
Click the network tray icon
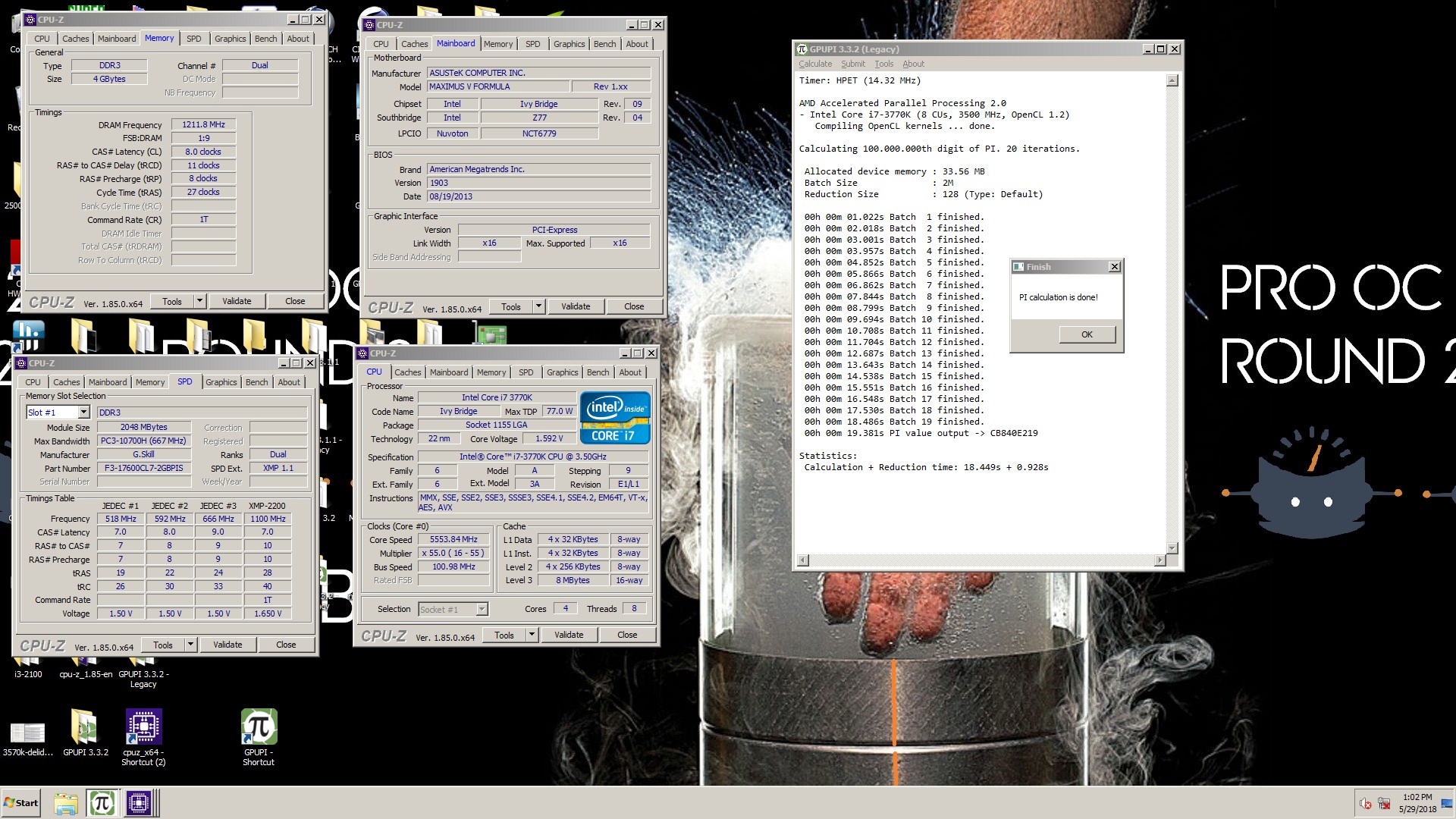[x=1384, y=804]
